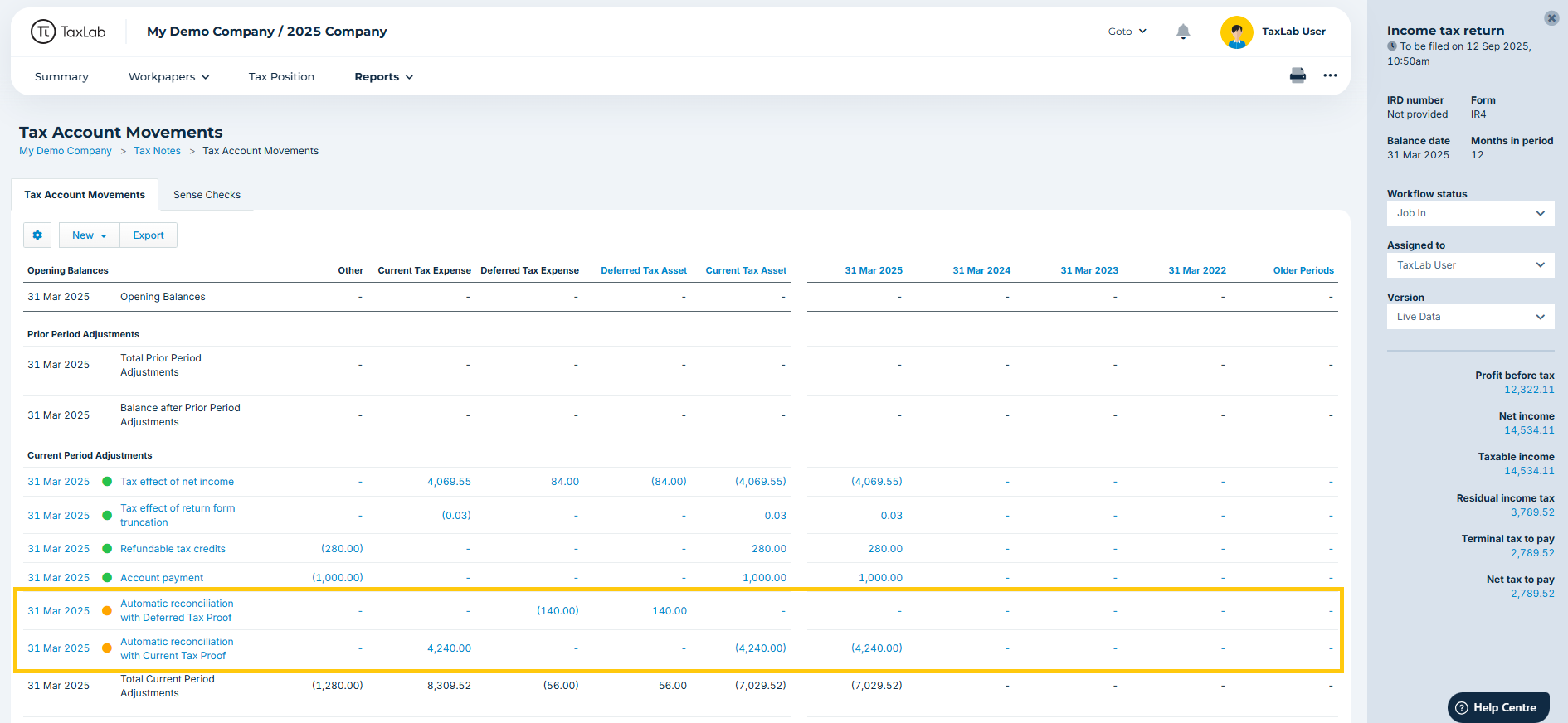1568x723 pixels.
Task: Click Net income value 14,534.11
Action: [1529, 430]
